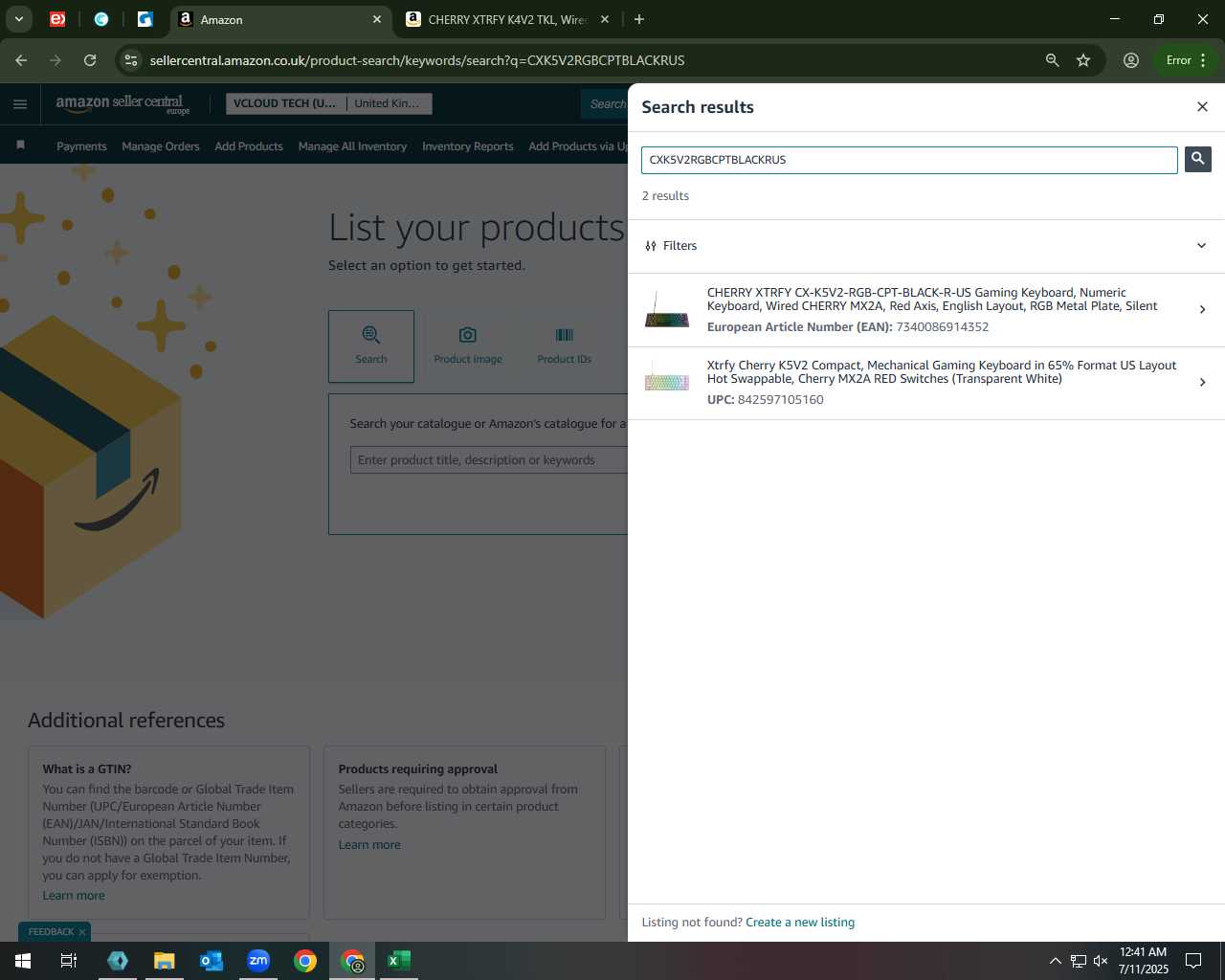The height and width of the screenshot is (980, 1225).
Task: Click the Error chip menu button
Action: [x=1187, y=60]
